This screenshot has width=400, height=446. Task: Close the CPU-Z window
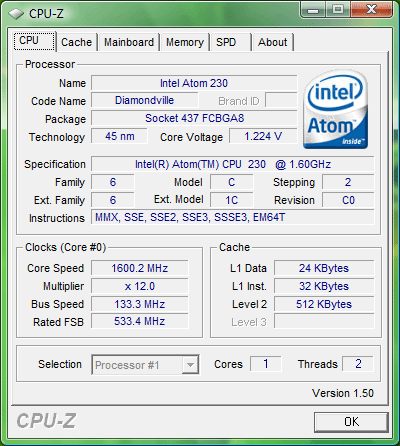371,9
